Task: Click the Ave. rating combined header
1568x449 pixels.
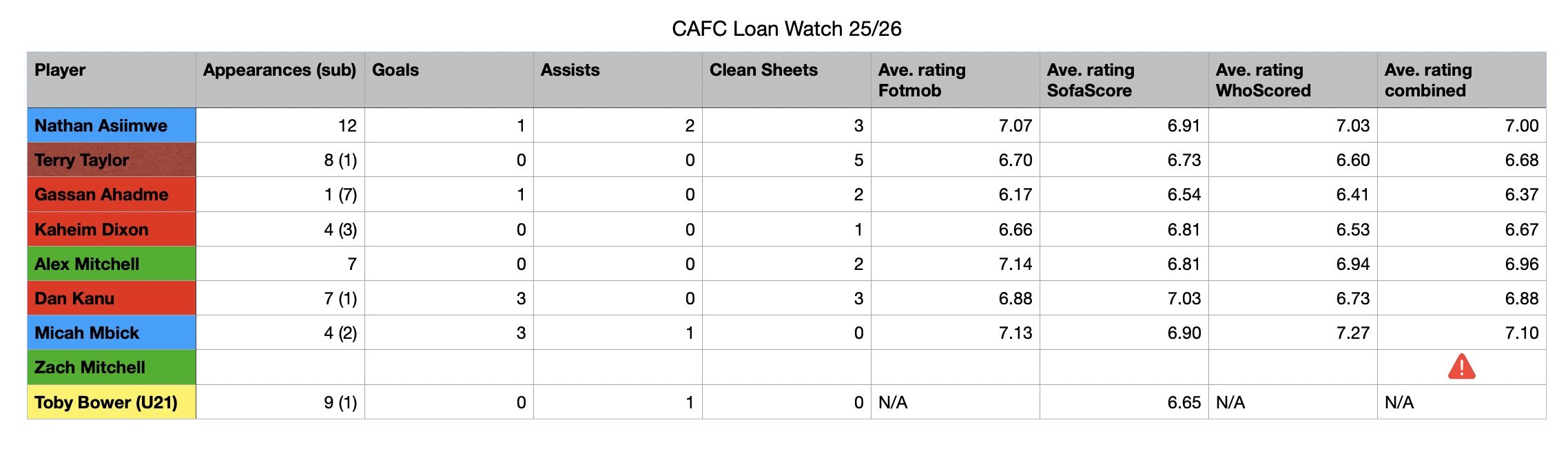Action: coord(1462,80)
